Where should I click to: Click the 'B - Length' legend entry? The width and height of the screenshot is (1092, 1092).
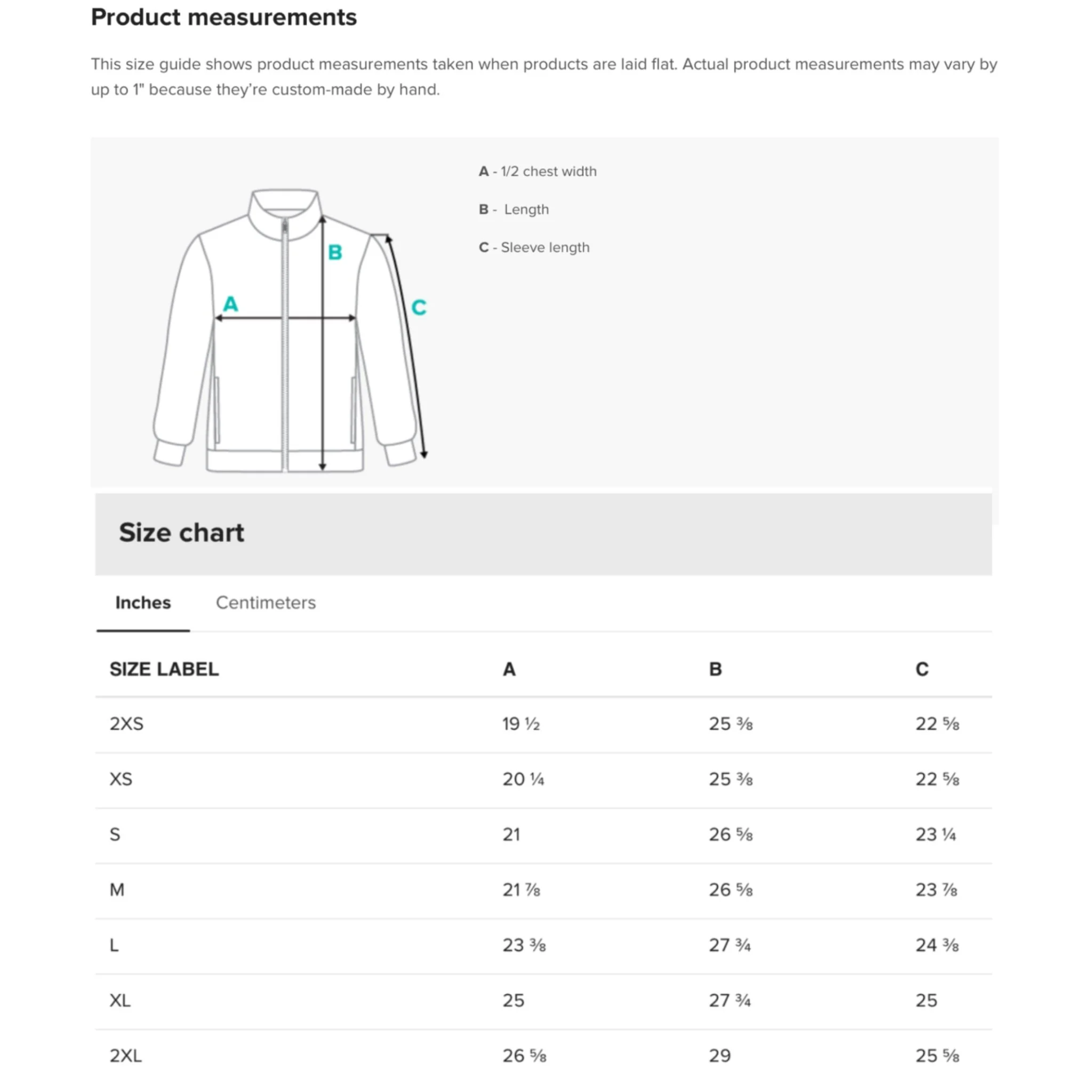(514, 209)
